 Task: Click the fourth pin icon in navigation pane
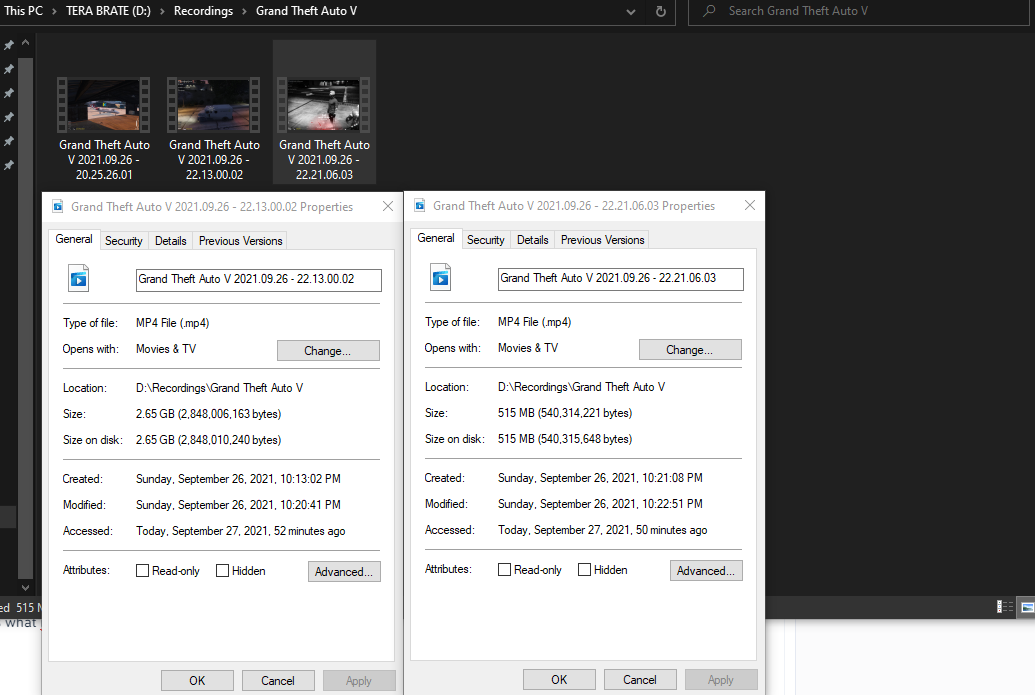click(x=9, y=117)
